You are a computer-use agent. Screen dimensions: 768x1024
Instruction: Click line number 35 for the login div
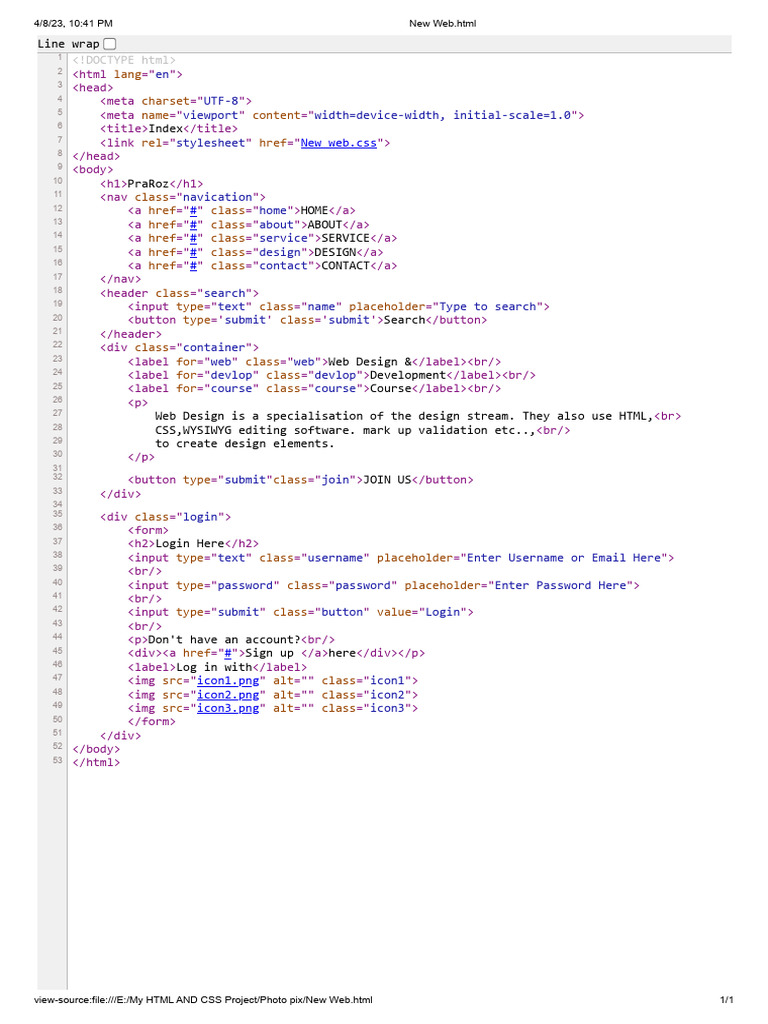[59, 514]
